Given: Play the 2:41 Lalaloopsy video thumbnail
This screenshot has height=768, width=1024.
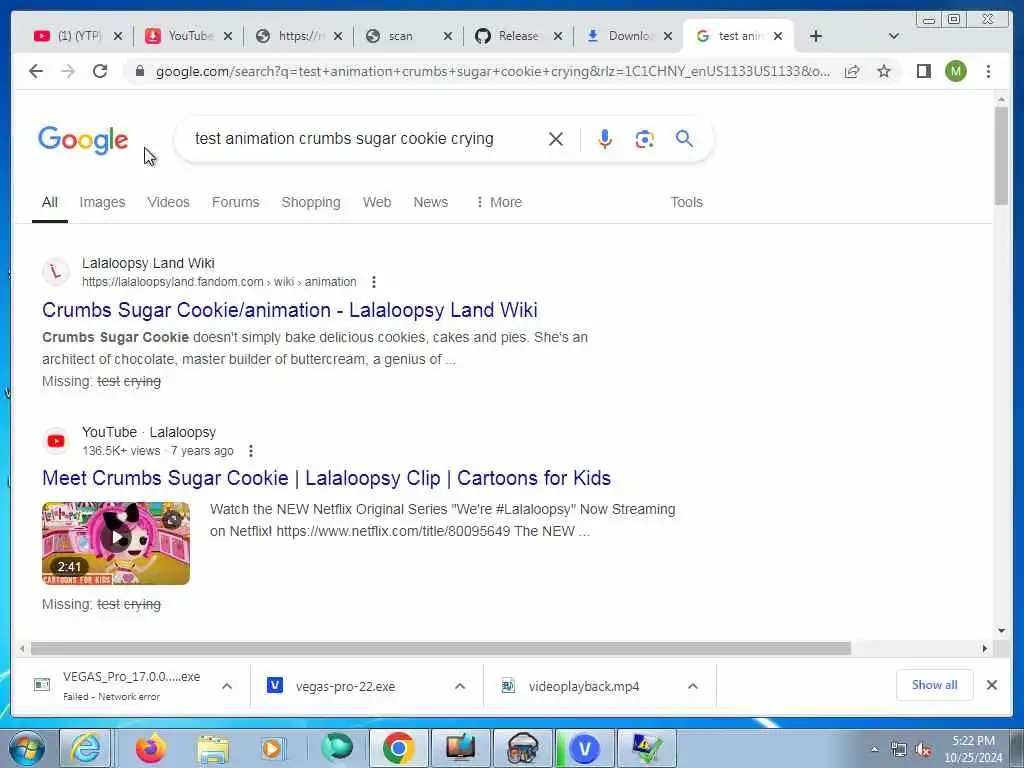Looking at the screenshot, I should click(116, 543).
